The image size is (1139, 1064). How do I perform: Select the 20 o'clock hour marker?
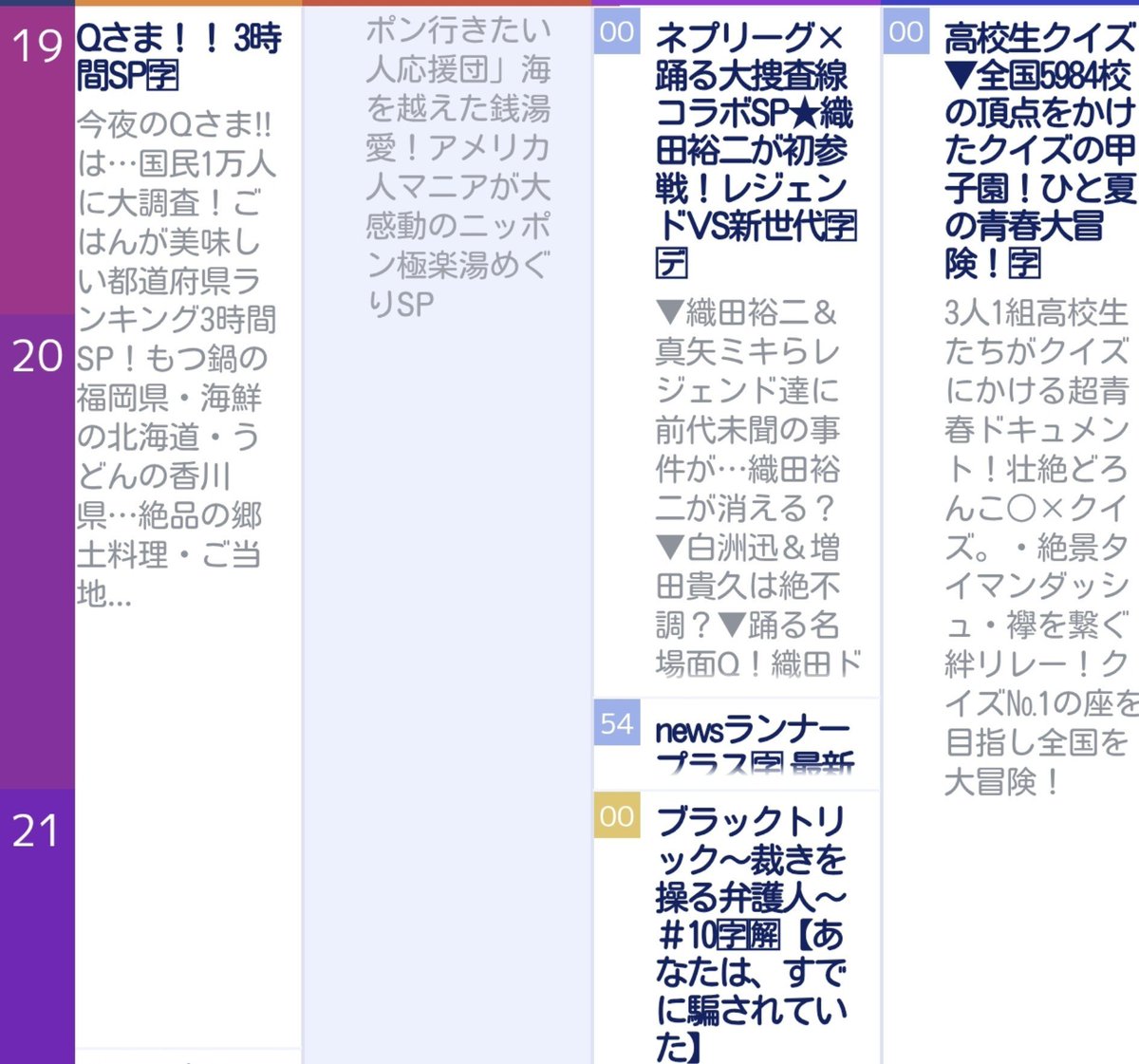[37, 356]
